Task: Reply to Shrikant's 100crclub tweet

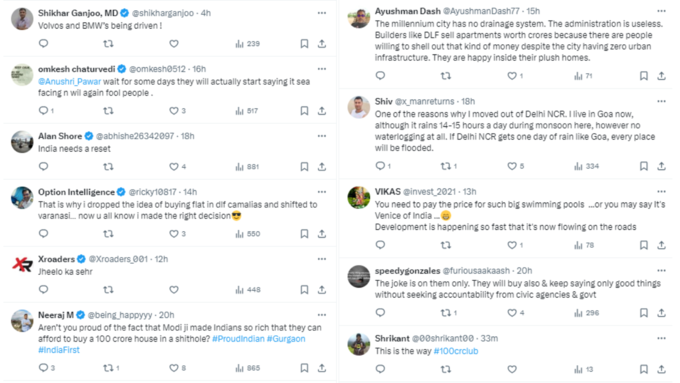Action: [x=380, y=369]
